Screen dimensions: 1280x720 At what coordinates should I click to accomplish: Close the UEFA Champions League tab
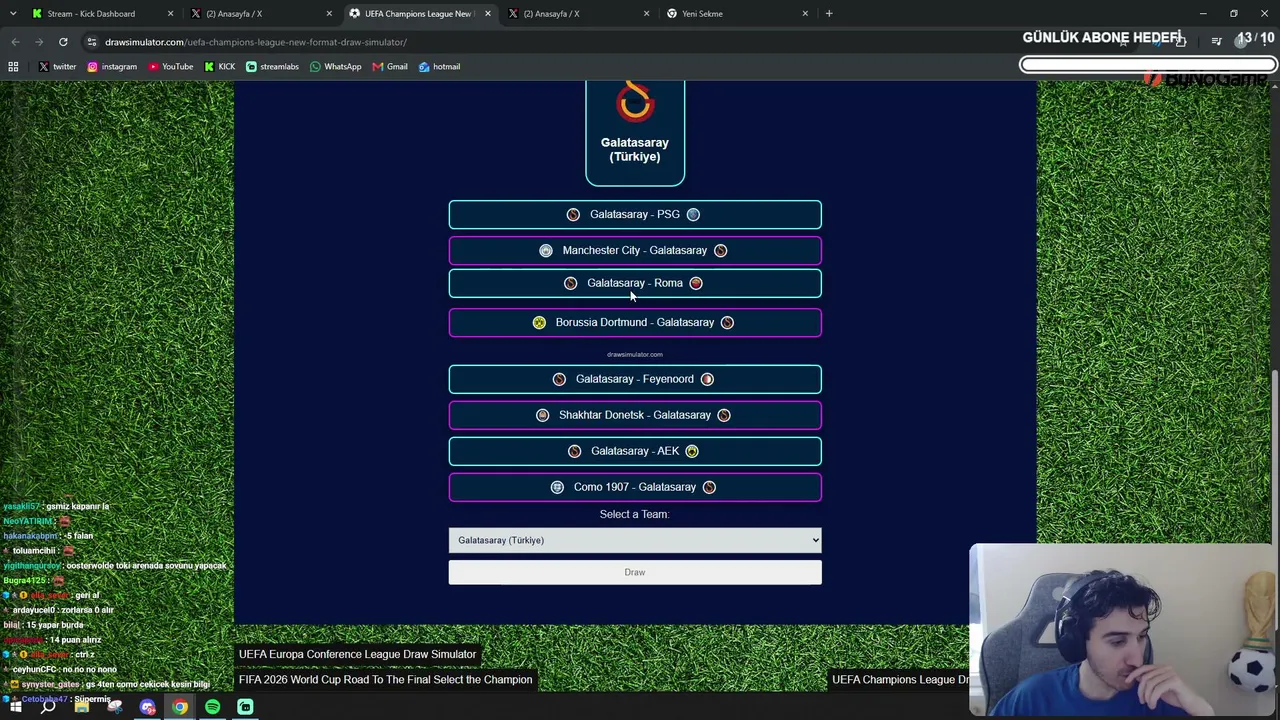(x=488, y=14)
